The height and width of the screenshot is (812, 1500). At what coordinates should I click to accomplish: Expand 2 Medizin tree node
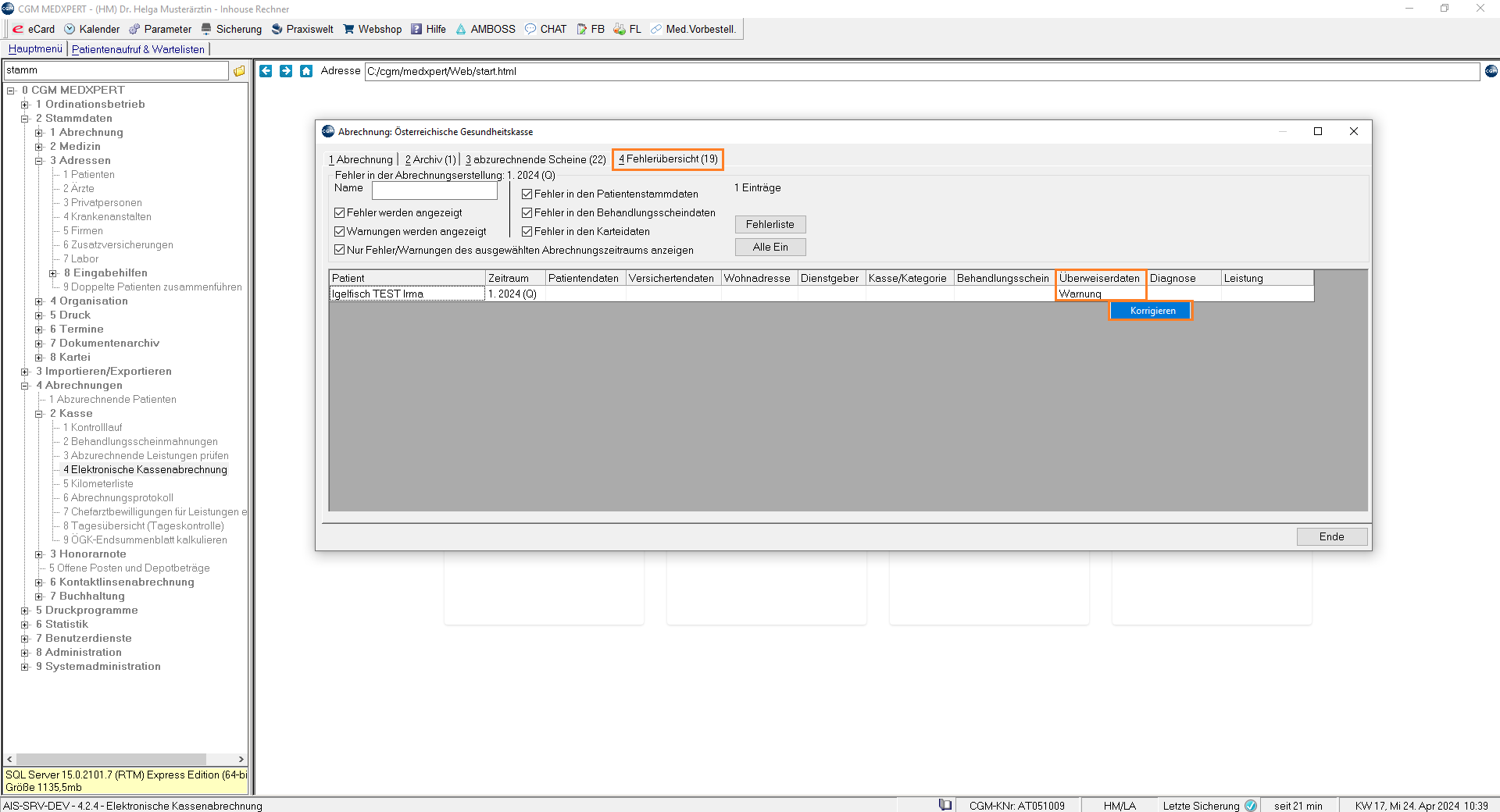coord(39,147)
